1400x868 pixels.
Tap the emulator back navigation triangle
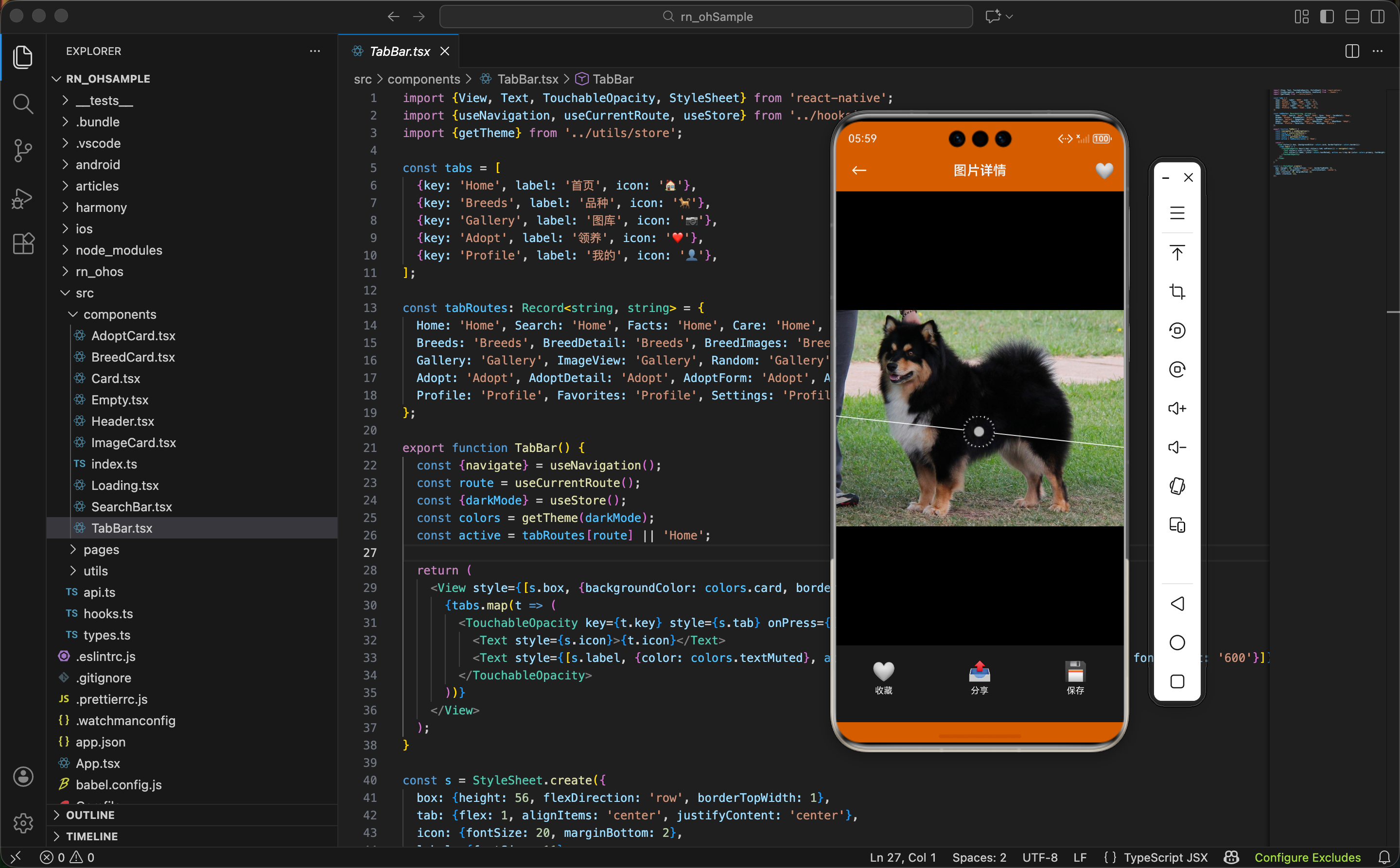(1177, 603)
